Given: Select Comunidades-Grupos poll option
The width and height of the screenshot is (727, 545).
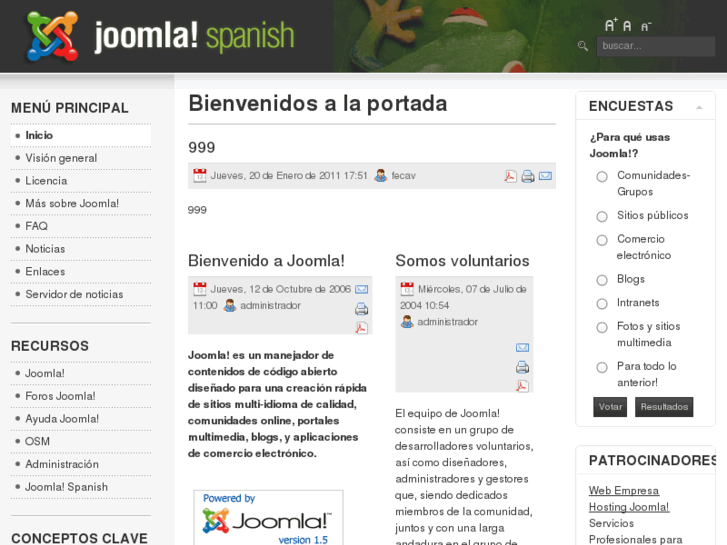Looking at the screenshot, I should (602, 177).
